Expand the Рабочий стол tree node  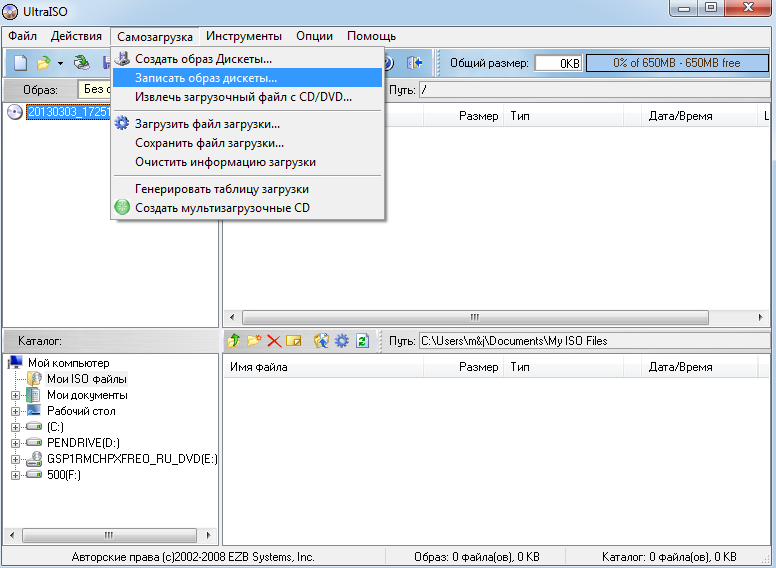(15, 411)
